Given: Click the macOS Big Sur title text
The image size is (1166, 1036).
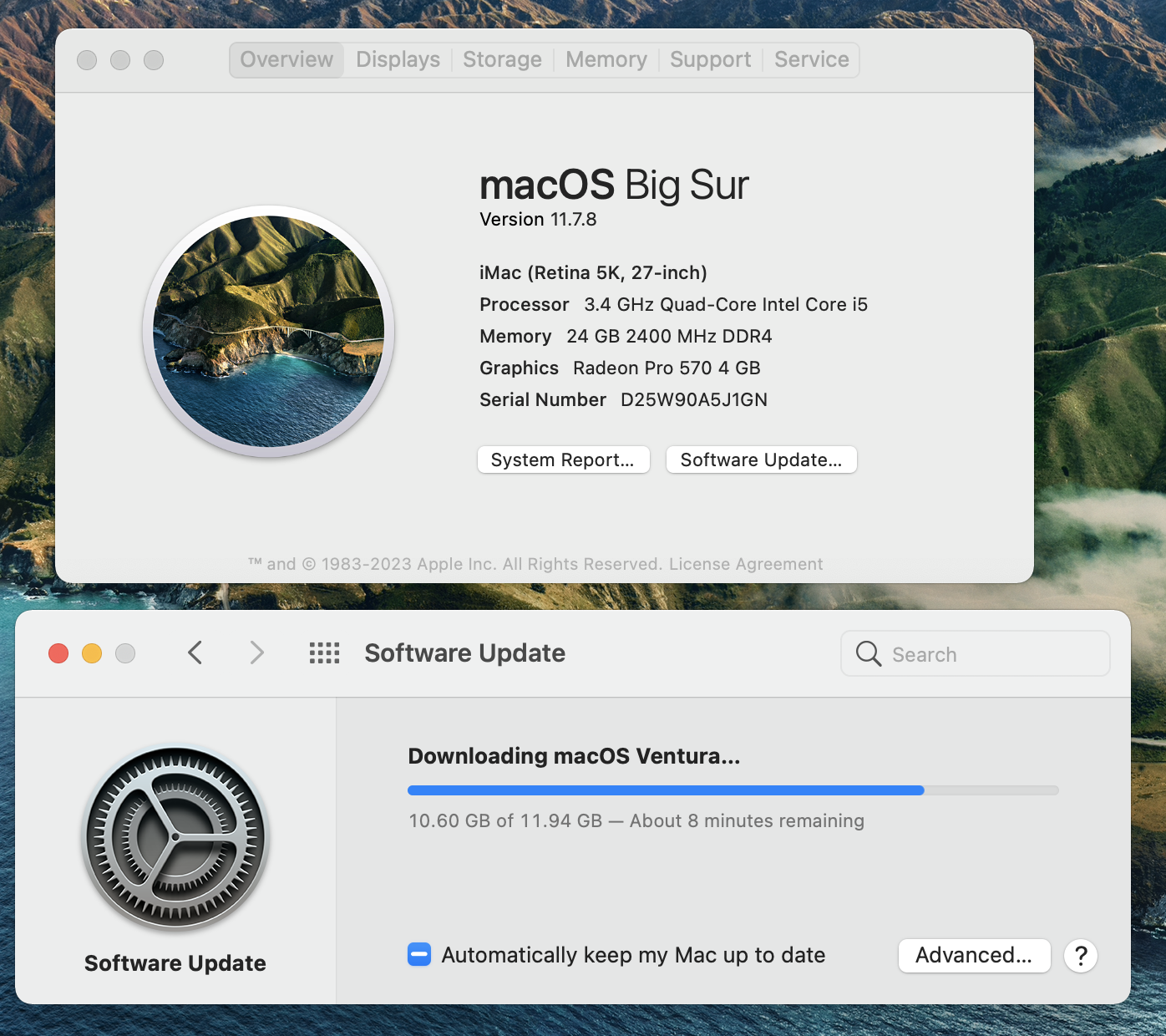Looking at the screenshot, I should (x=614, y=185).
